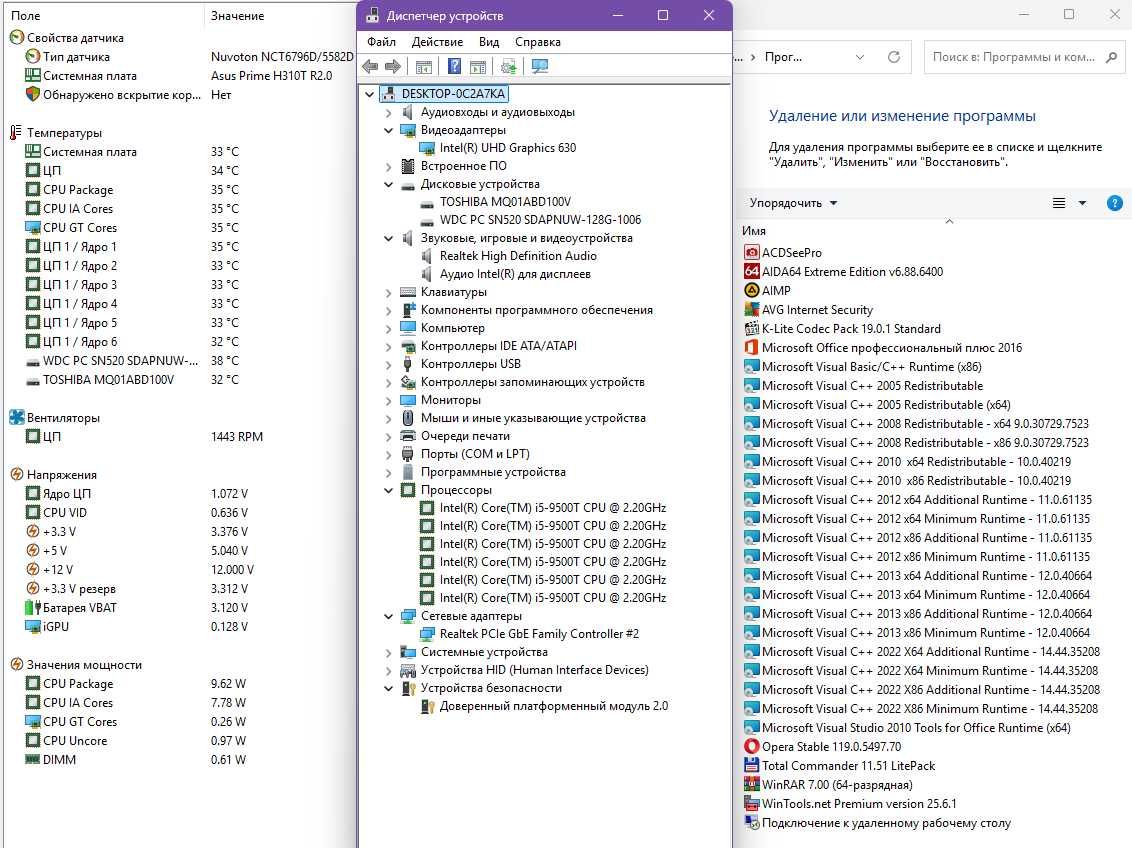Click the Имя column header

point(754,231)
